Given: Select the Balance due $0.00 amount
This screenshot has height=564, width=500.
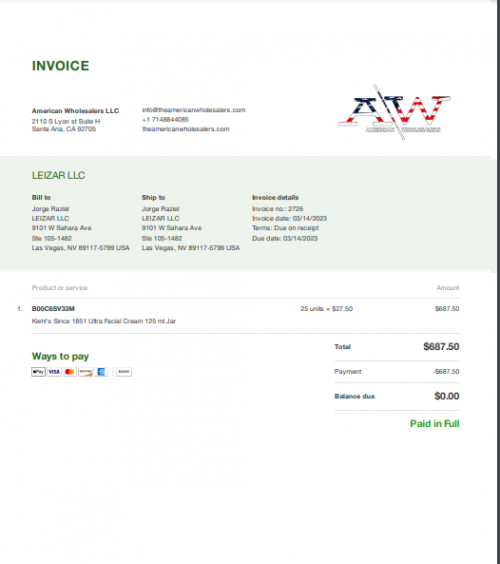Looking at the screenshot, I should coord(446,396).
